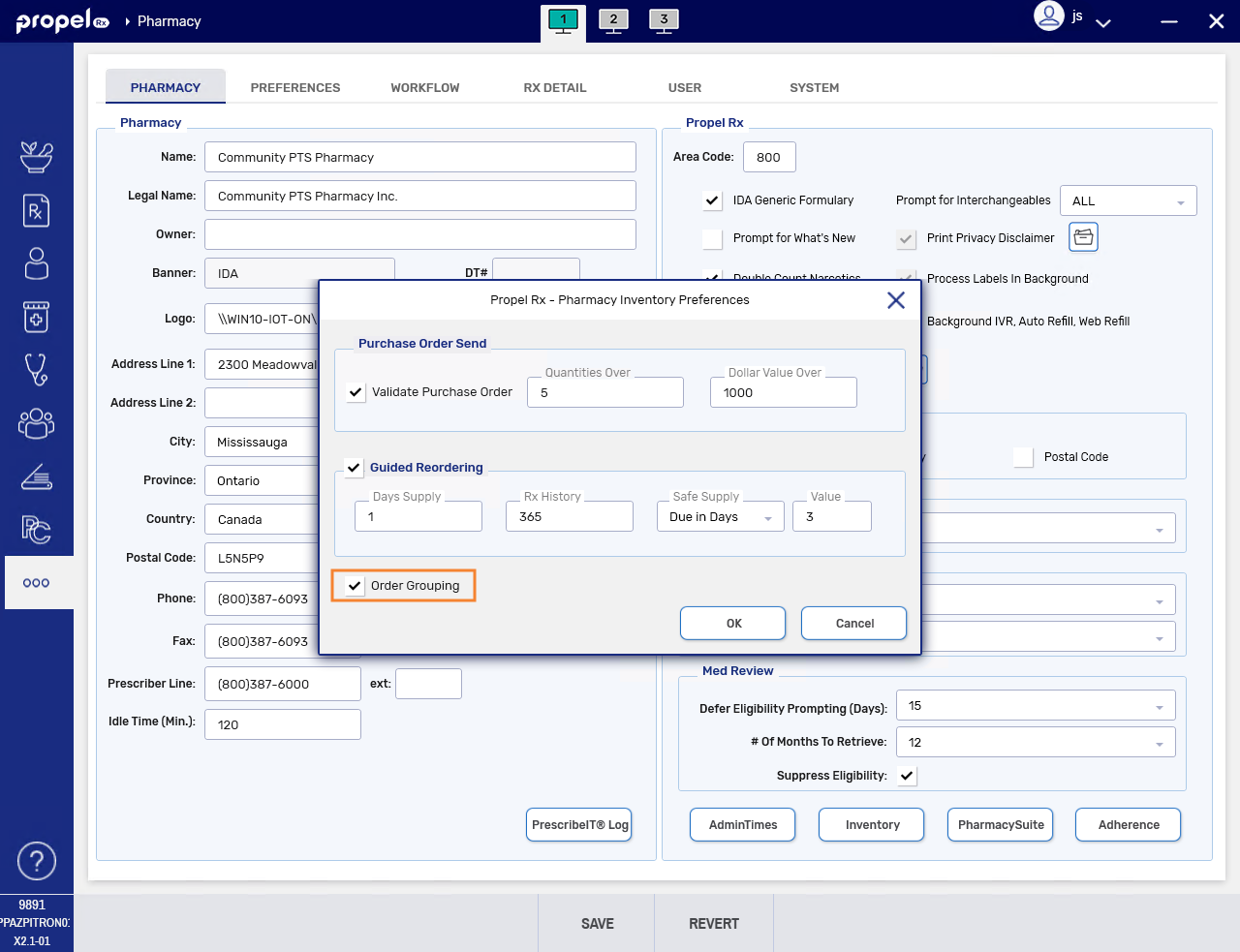Switch to workspace monitor 2
1240x952 pixels.
click(613, 20)
